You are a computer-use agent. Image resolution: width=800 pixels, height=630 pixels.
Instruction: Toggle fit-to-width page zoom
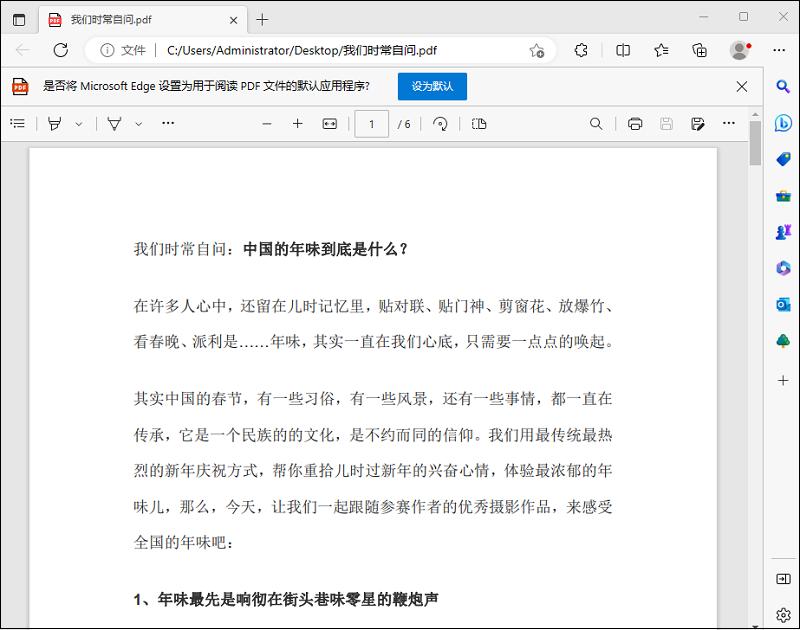pyautogui.click(x=331, y=124)
